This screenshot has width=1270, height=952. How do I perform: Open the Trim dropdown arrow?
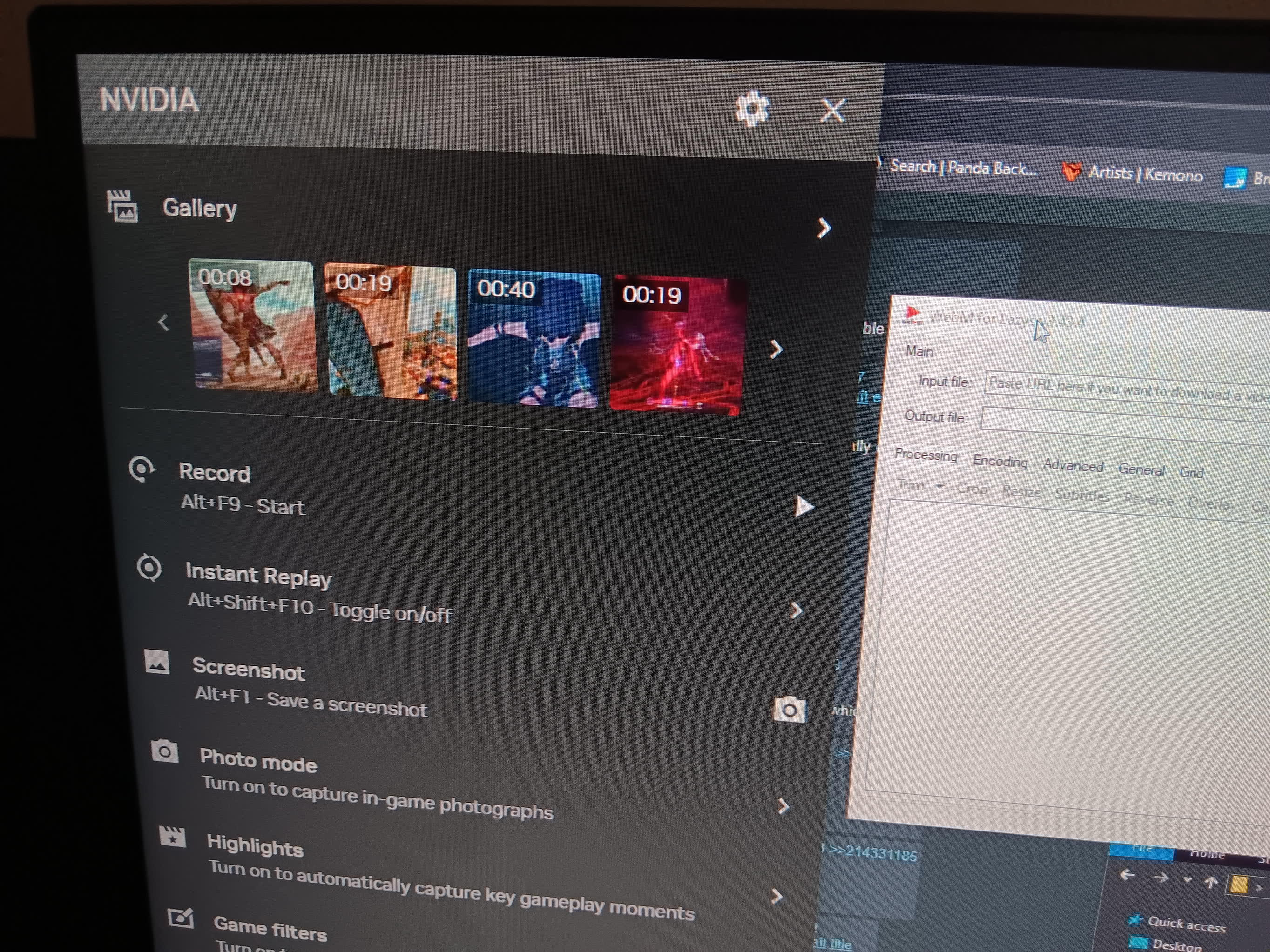pos(939,487)
